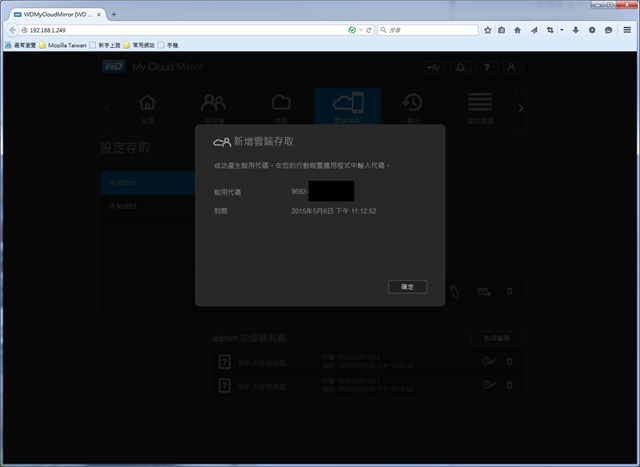
Task: Click the paper plane send icon
Action: pos(534,30)
